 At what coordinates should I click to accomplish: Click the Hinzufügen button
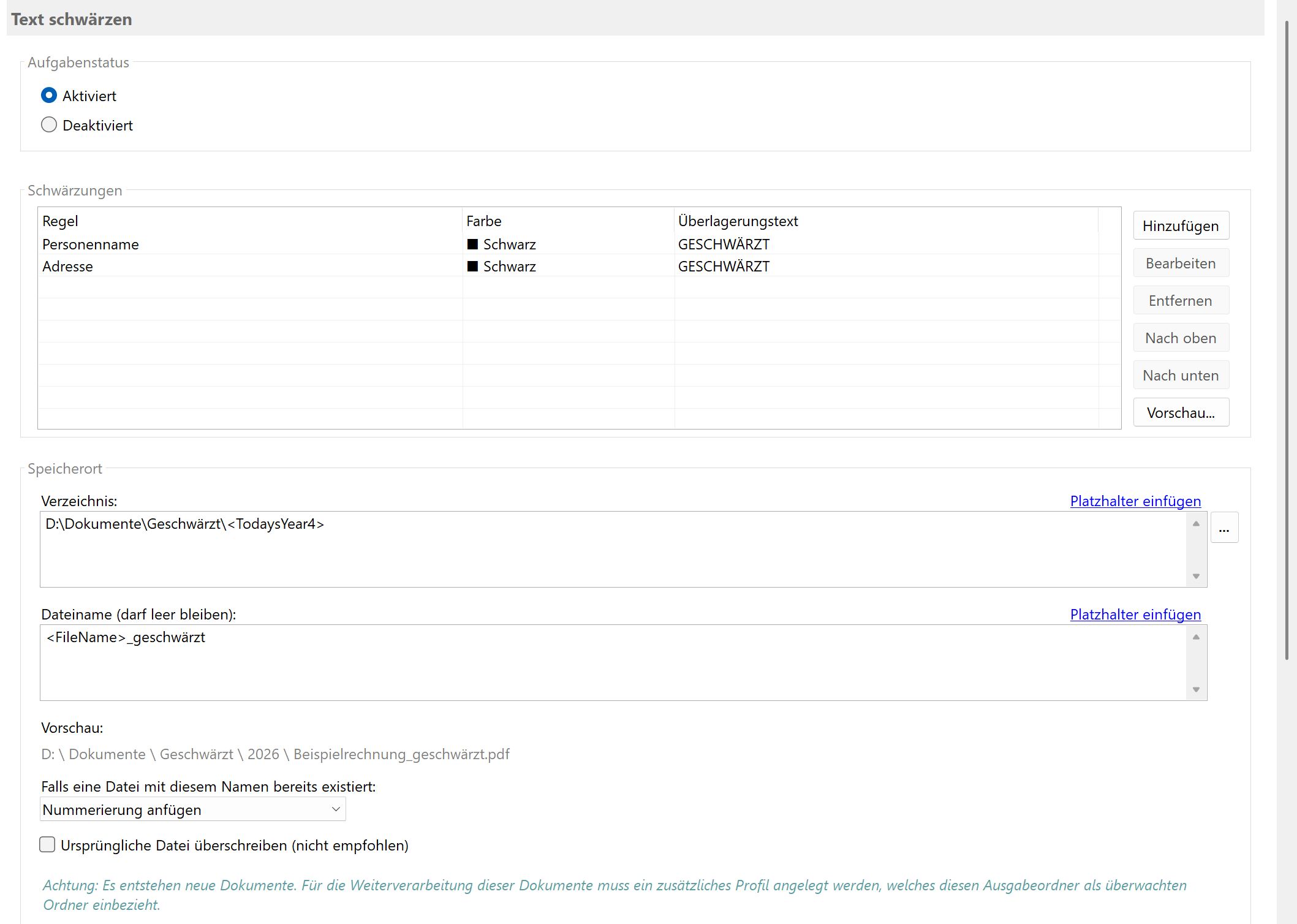1180,225
